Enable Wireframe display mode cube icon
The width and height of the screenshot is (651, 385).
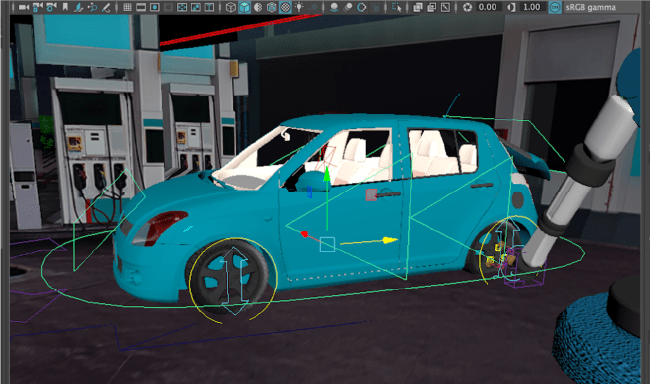tap(231, 7)
